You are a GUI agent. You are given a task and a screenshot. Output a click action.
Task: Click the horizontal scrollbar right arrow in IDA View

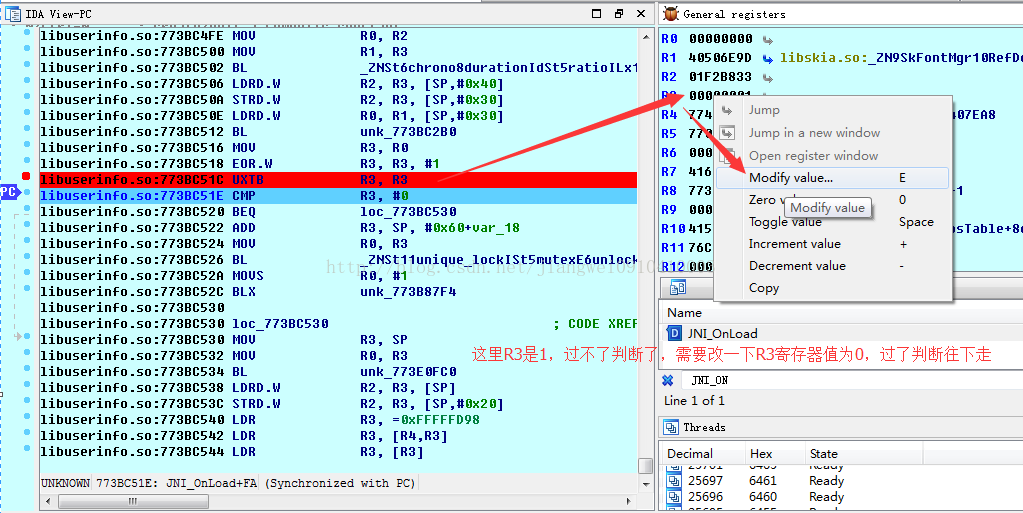tap(628, 501)
